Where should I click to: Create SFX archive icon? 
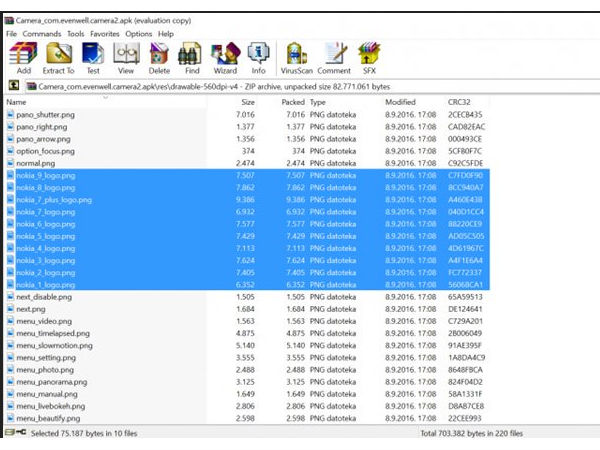click(x=369, y=58)
